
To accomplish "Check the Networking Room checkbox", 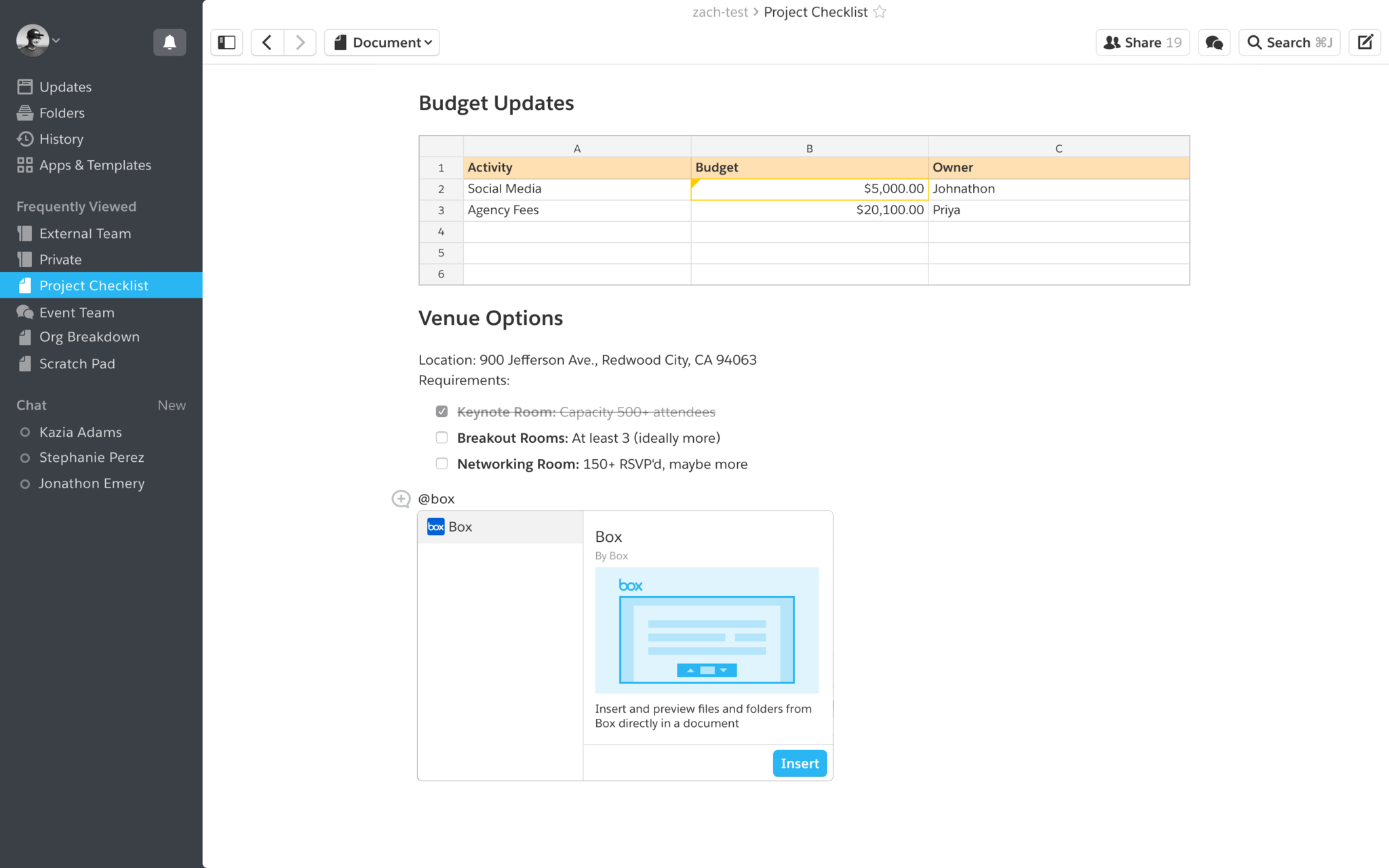I will [442, 463].
